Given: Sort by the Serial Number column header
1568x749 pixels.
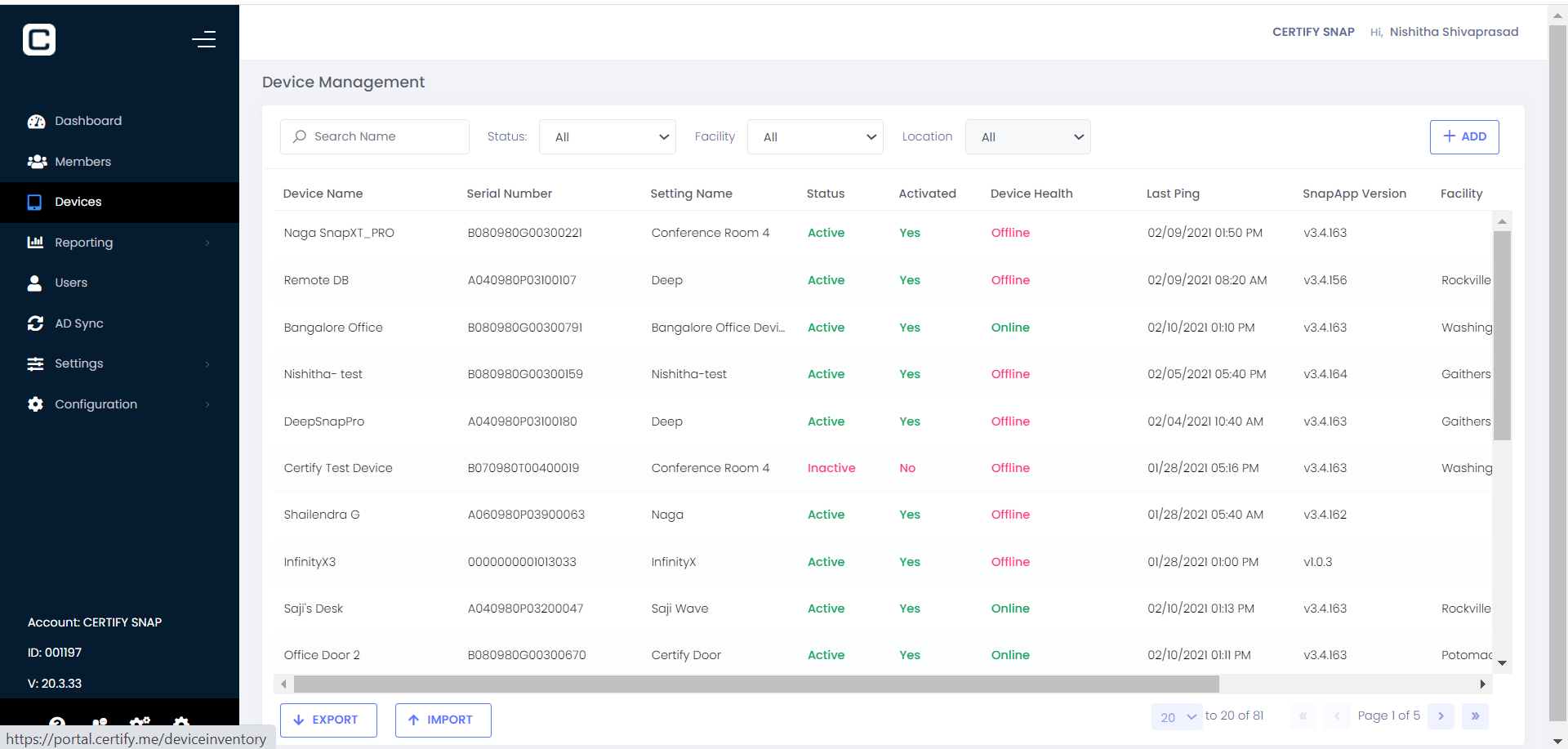Looking at the screenshot, I should (509, 194).
